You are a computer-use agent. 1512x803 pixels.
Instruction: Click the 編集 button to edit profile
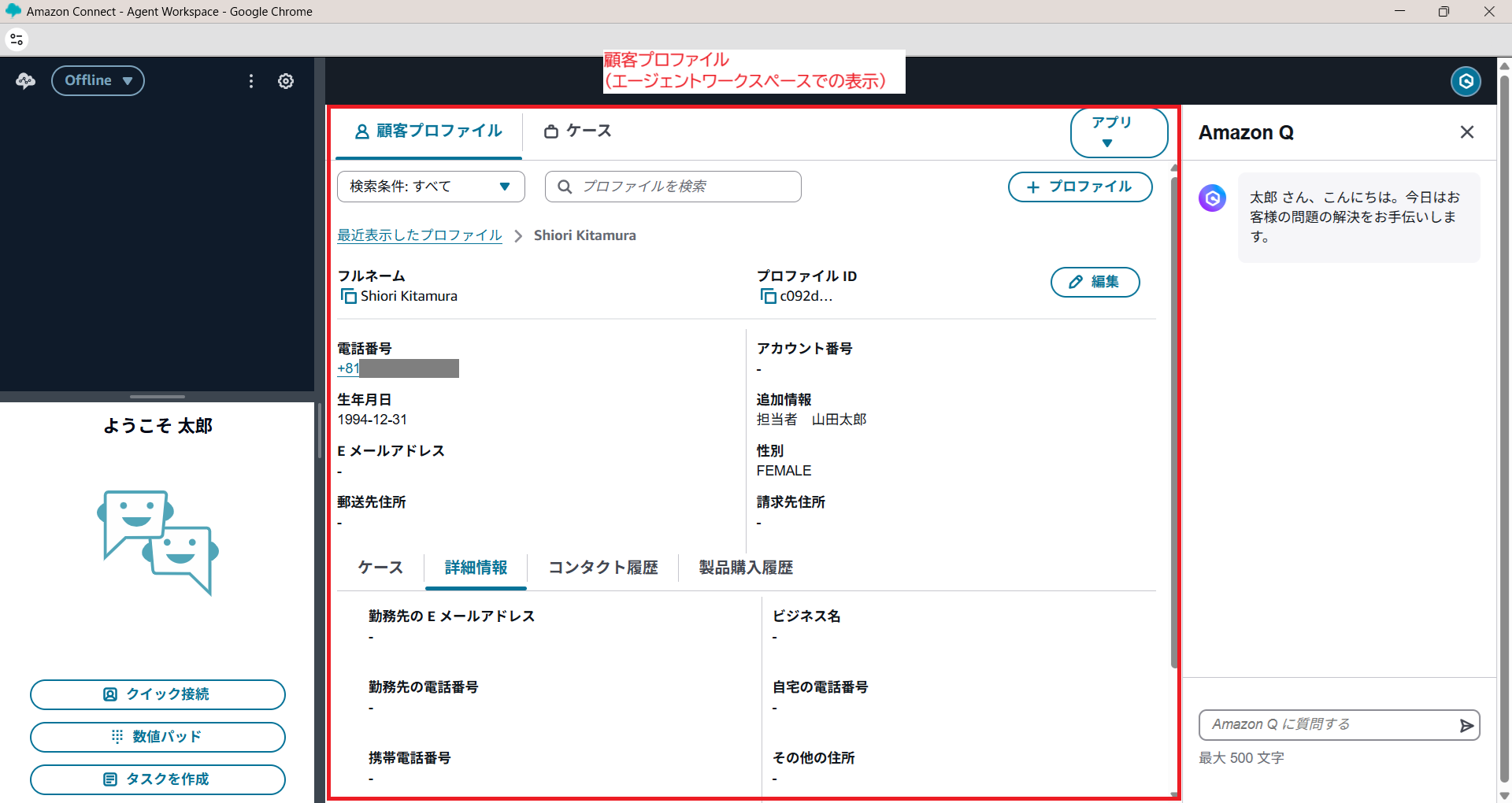(1095, 282)
